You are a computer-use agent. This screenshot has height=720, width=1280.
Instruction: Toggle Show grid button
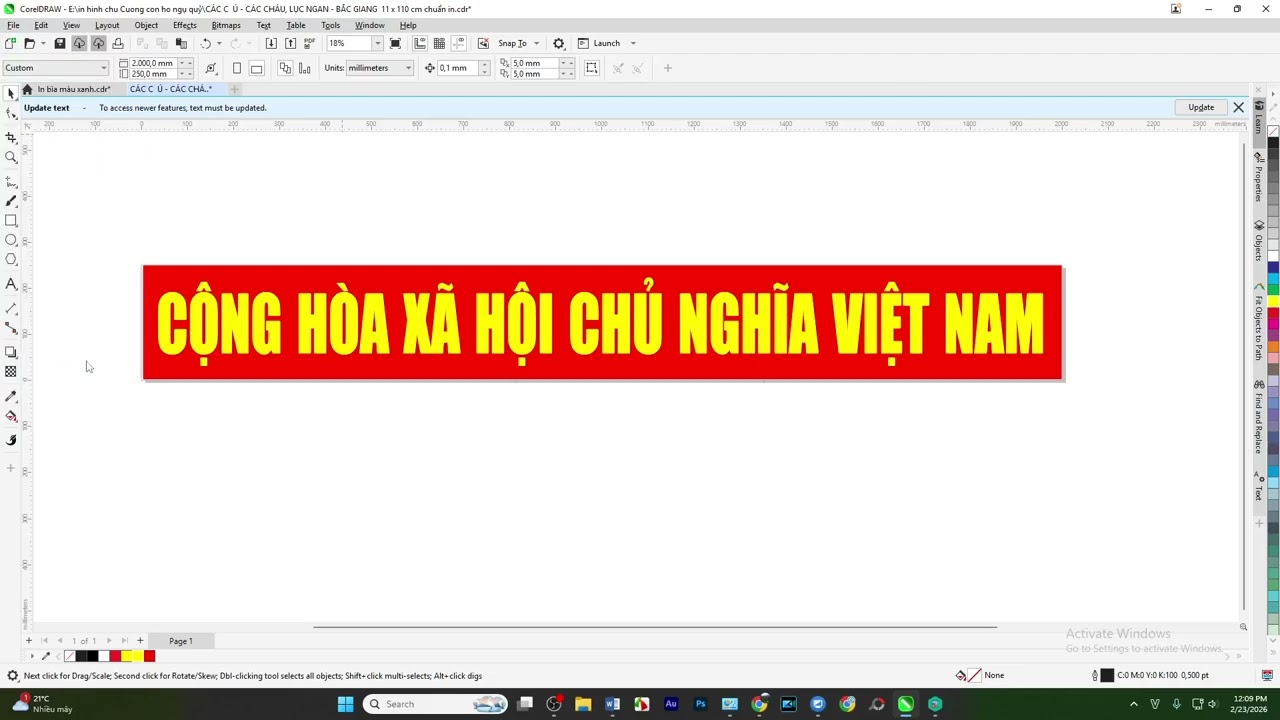click(x=439, y=43)
